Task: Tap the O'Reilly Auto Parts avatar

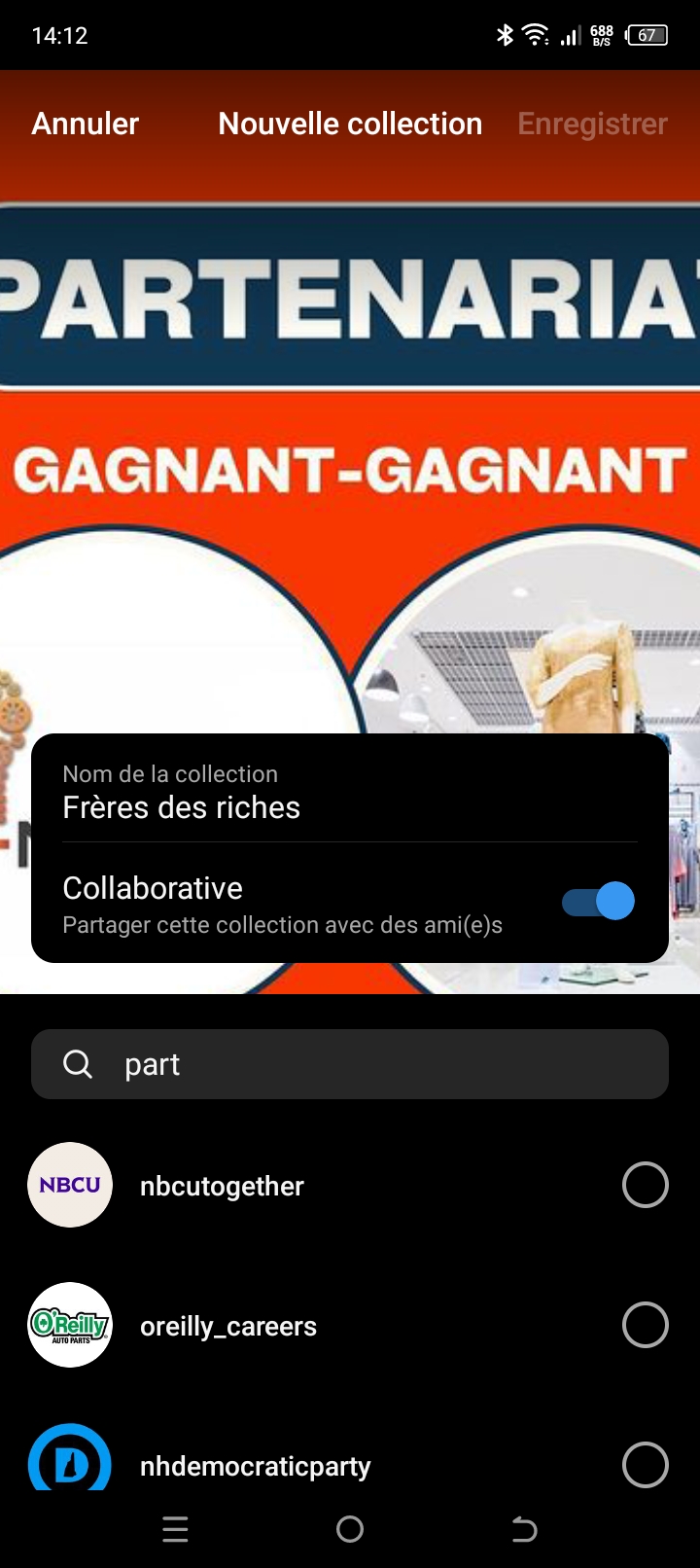Action: 70,1325
